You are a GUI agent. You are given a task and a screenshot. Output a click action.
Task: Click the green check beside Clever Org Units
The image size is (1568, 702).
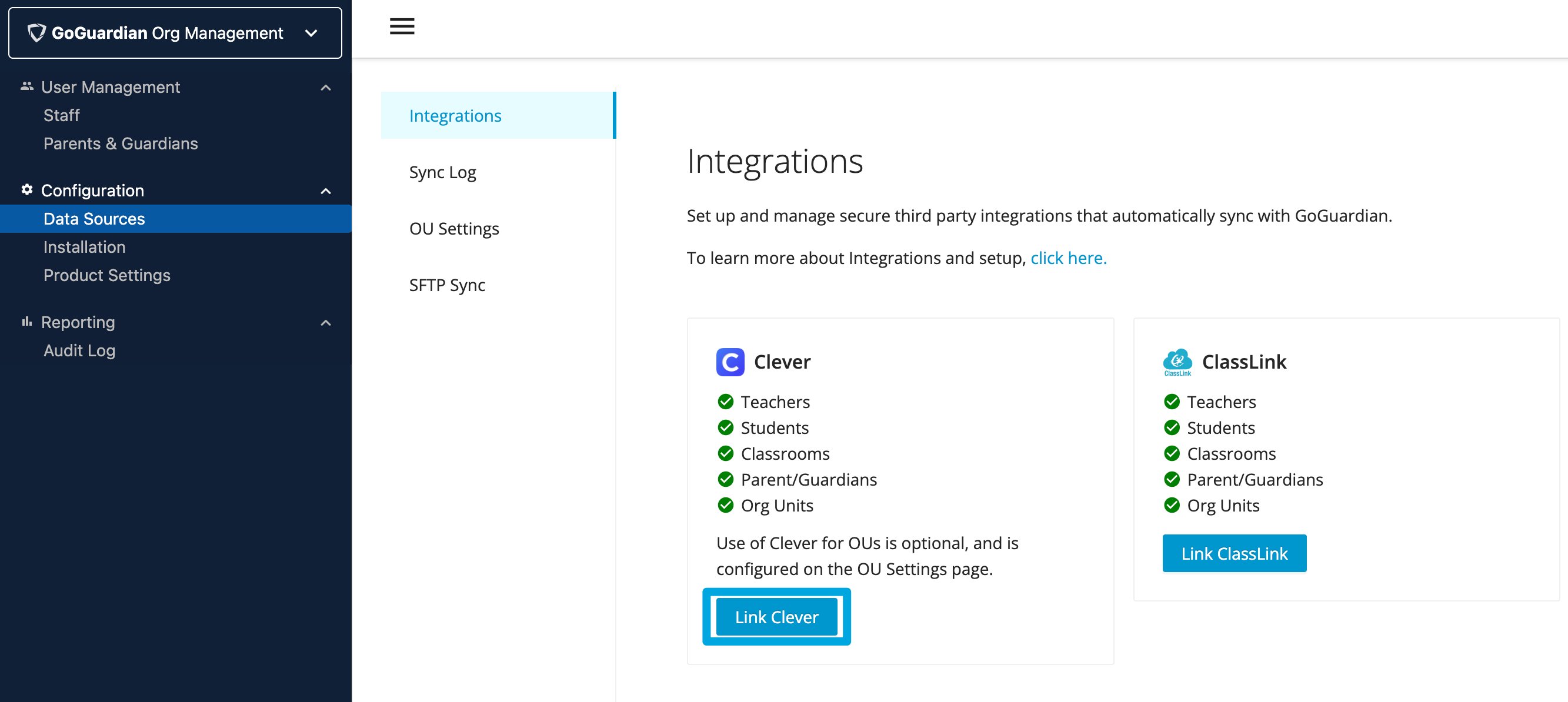click(x=726, y=505)
